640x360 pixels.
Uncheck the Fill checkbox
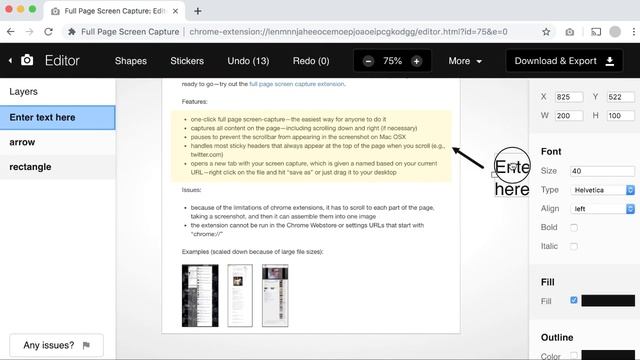point(574,300)
